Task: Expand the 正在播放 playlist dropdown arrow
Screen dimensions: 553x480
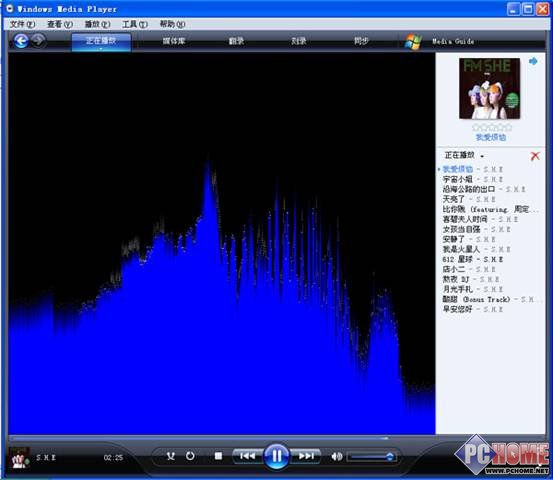Action: coord(482,156)
